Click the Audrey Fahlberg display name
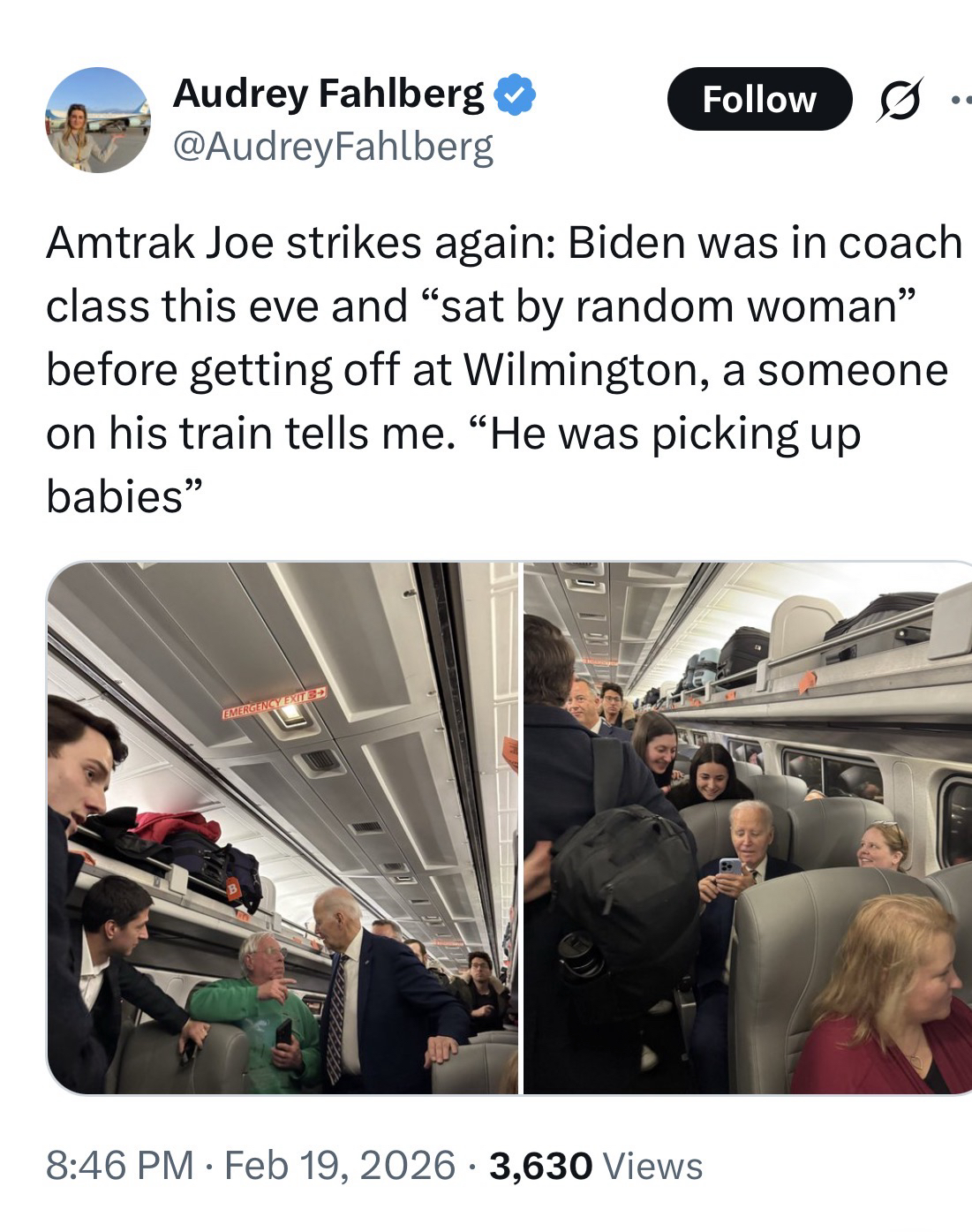Screen dimensions: 972x1232 329,94
